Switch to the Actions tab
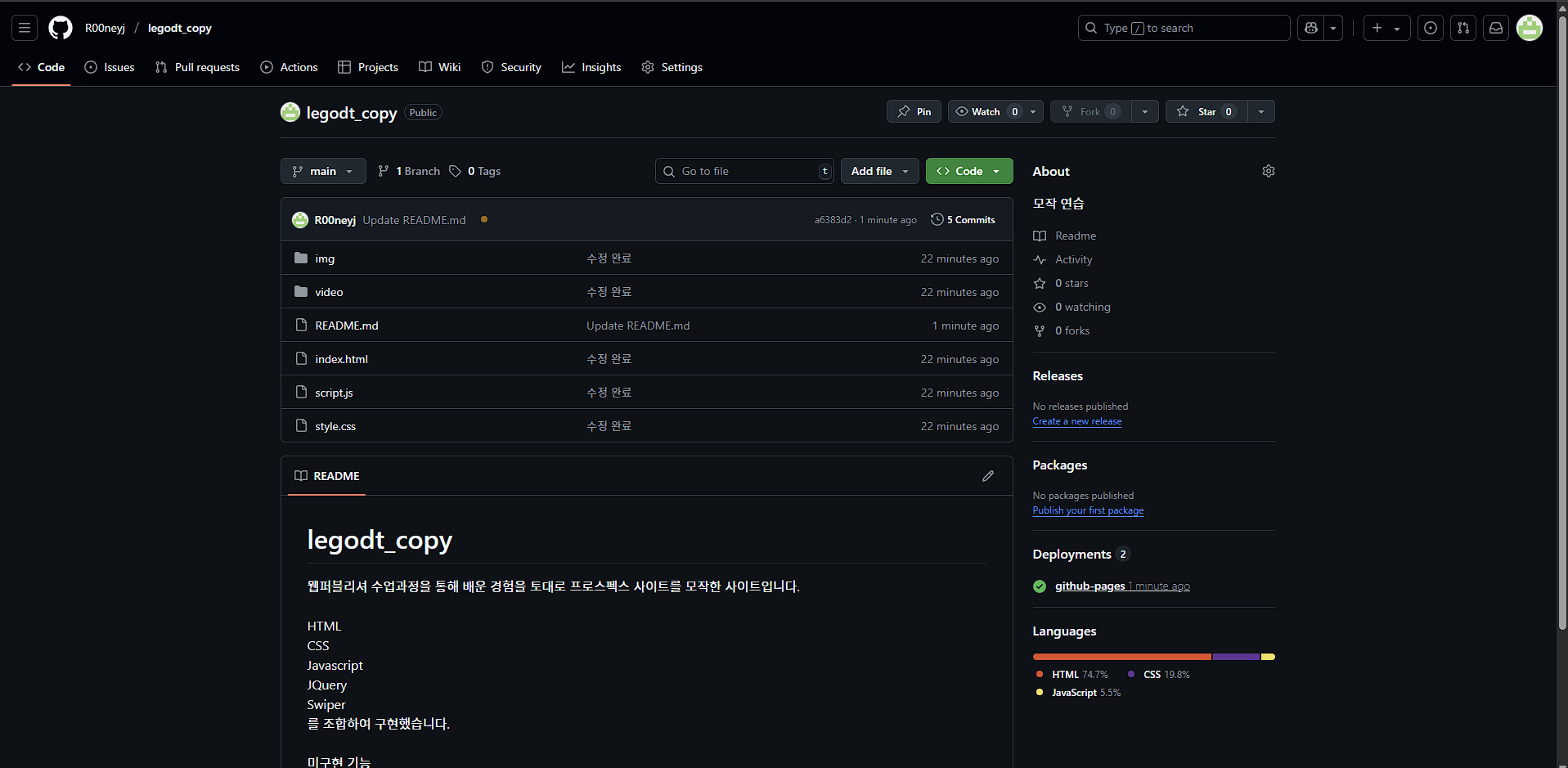This screenshot has height=768, width=1568. (289, 67)
